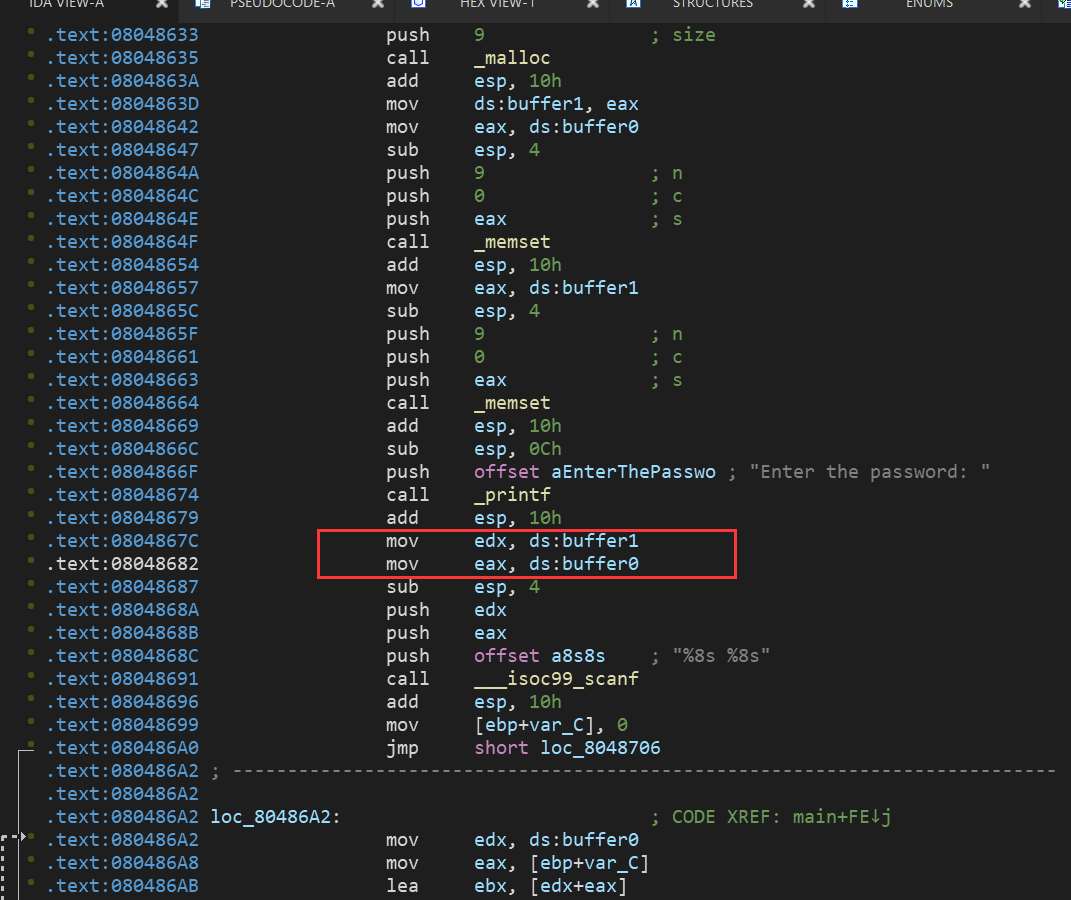Image resolution: width=1071 pixels, height=900 pixels.
Task: Switch to the Structures tab
Action: point(712,3)
